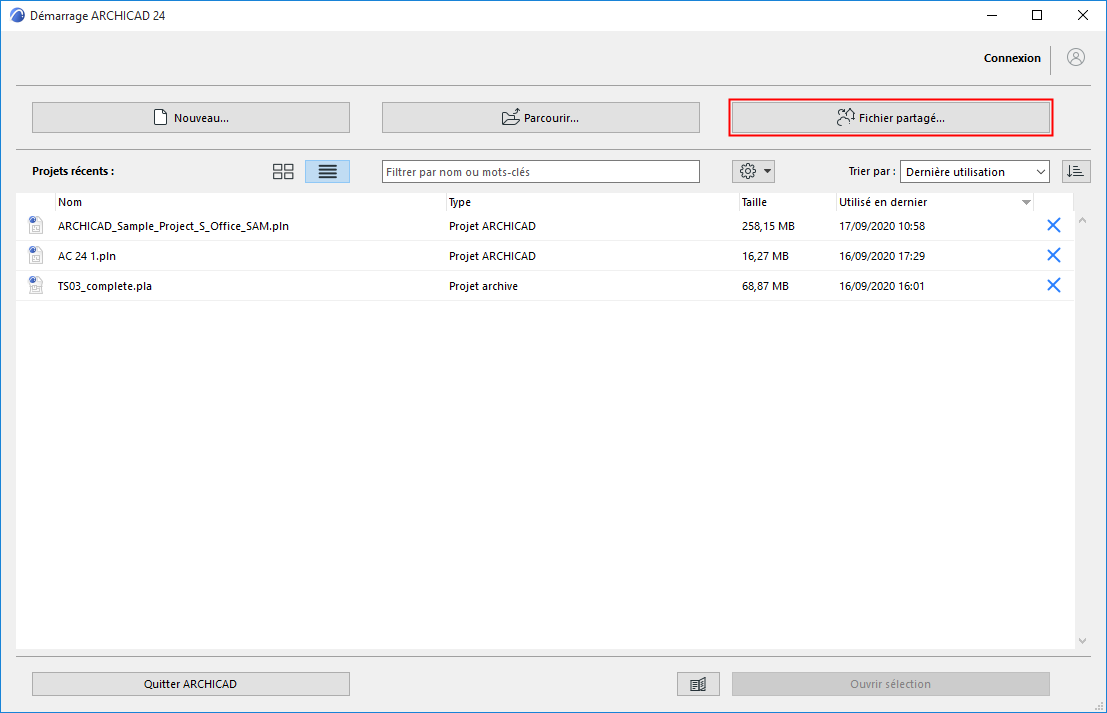Select the AC 24 1.pln project
The width and height of the screenshot is (1107, 713).
coord(545,256)
